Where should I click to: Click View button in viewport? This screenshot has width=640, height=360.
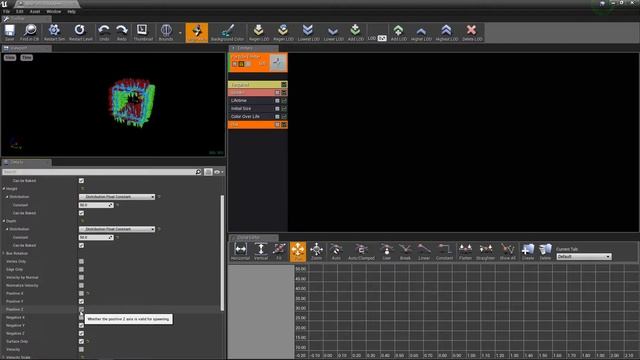(10, 58)
